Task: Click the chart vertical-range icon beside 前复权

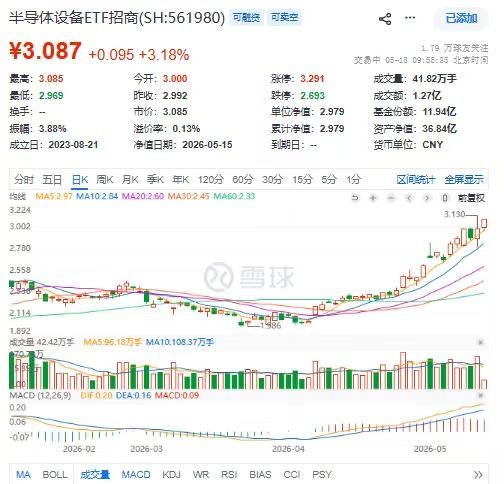Action: click(x=445, y=198)
